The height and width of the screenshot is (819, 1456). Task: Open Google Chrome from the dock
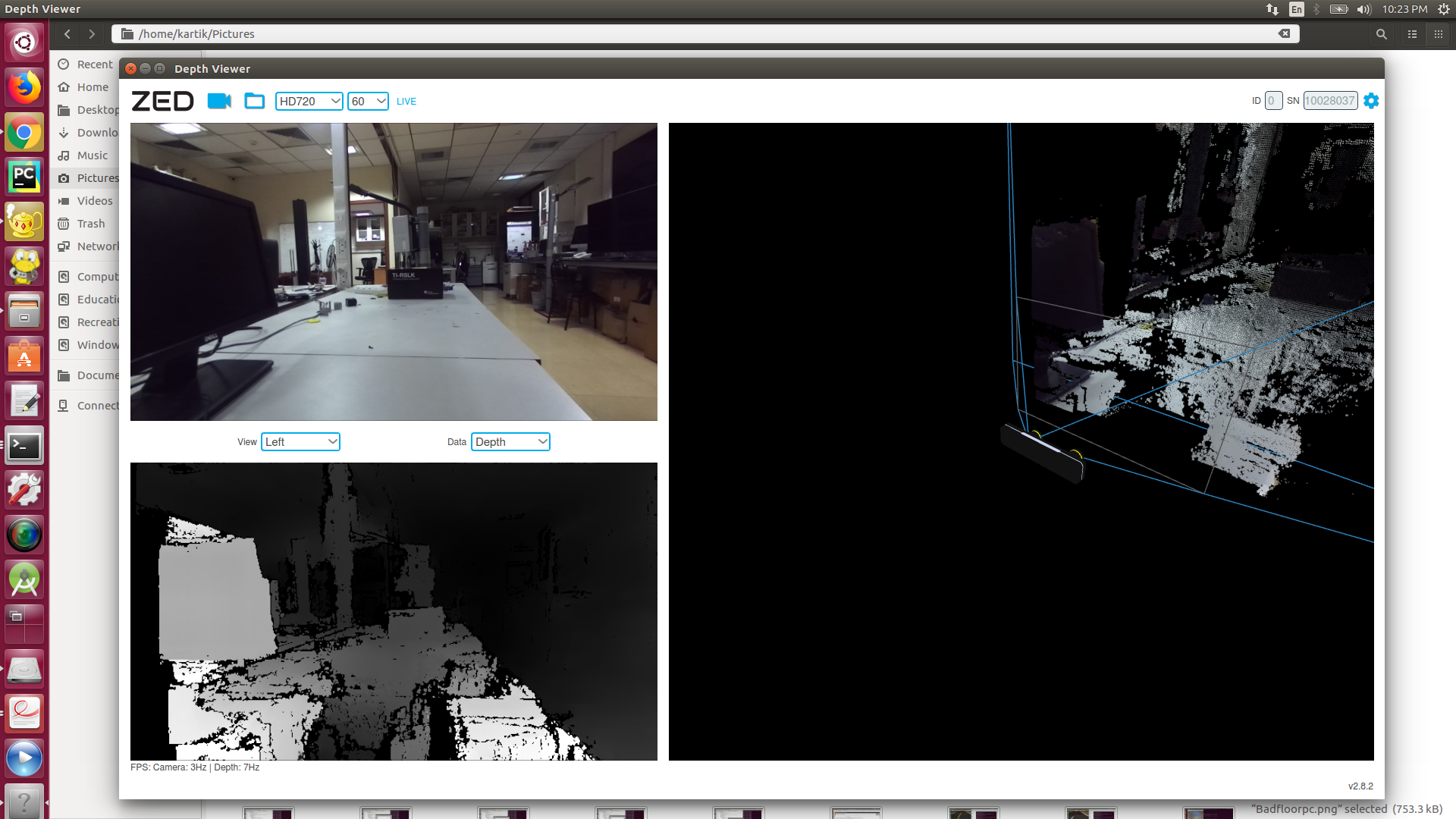pyautogui.click(x=24, y=133)
